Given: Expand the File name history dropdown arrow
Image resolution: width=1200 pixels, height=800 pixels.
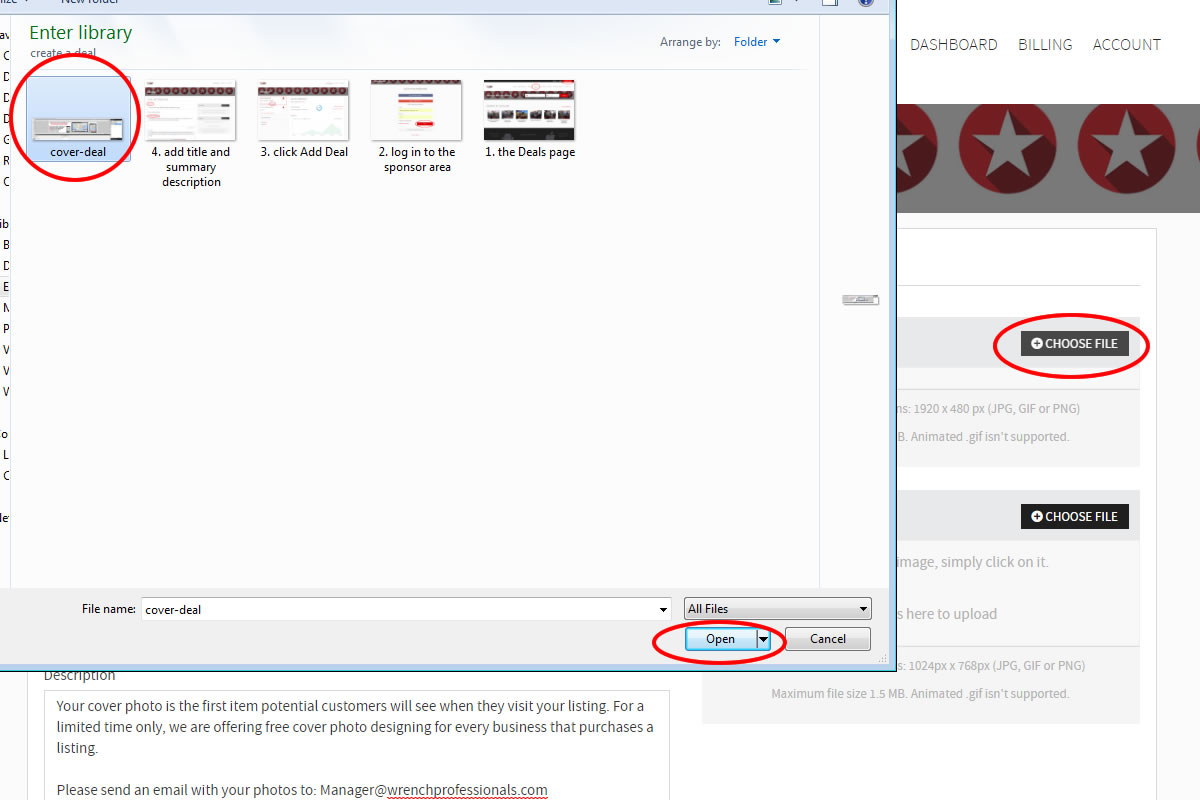Looking at the screenshot, I should [x=664, y=609].
